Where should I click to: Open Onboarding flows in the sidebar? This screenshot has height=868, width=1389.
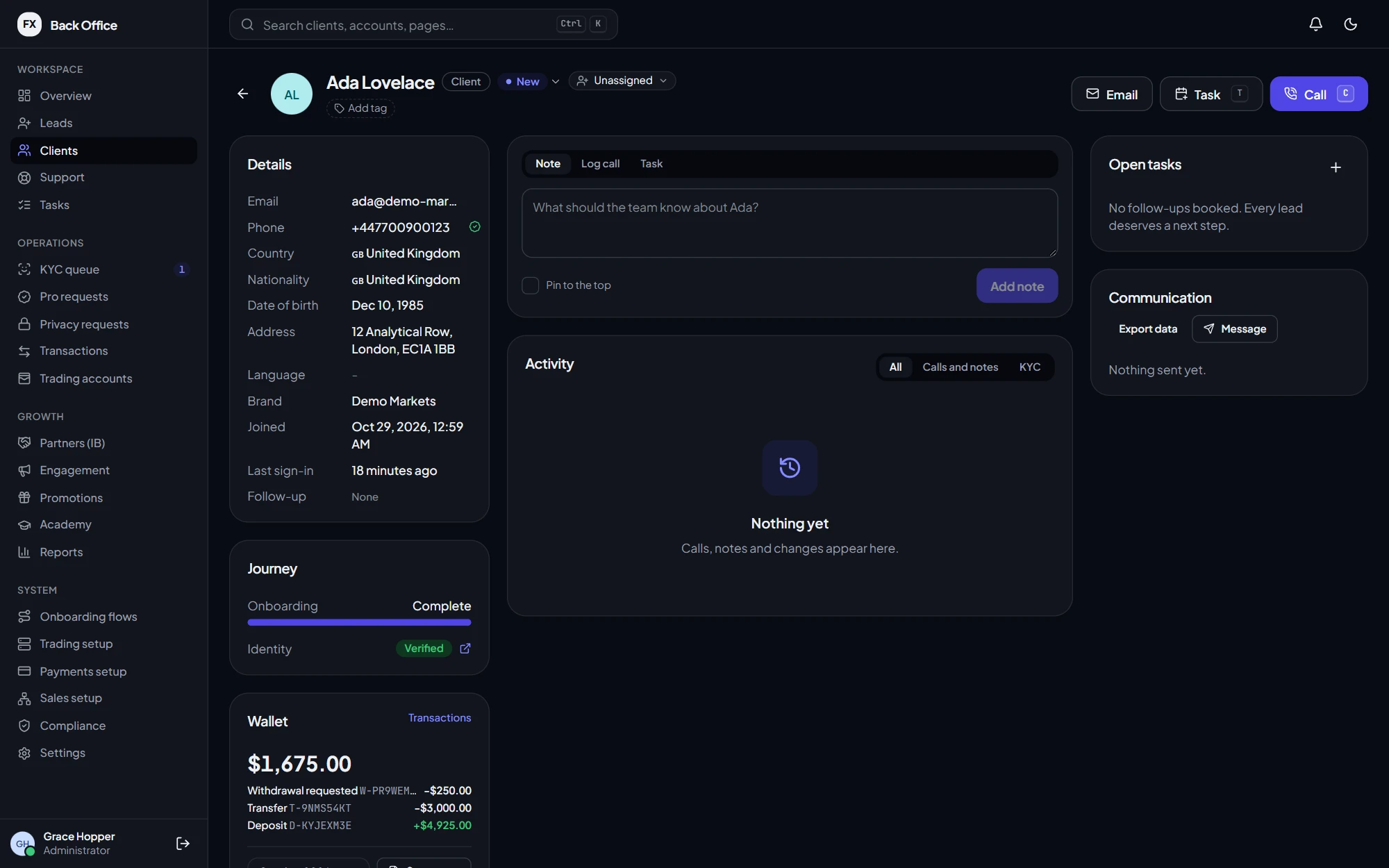(103, 617)
